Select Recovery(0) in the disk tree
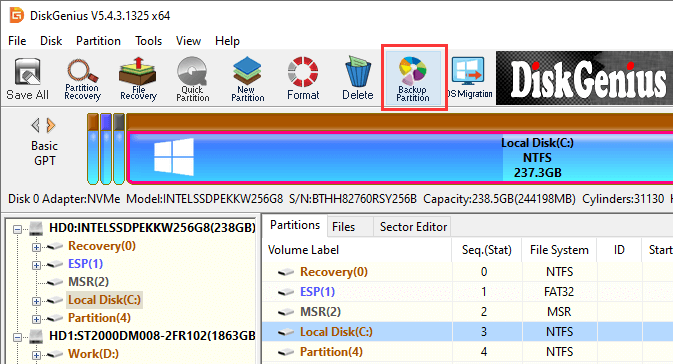673x364 pixels. [x=102, y=246]
